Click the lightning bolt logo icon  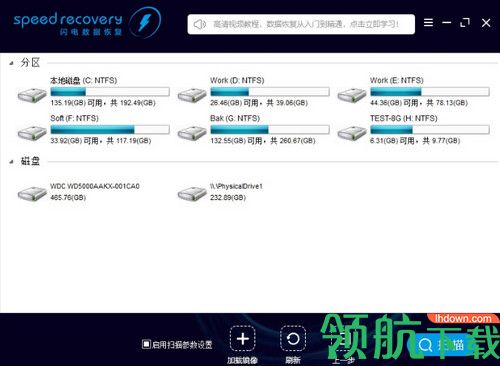pyautogui.click(x=144, y=23)
